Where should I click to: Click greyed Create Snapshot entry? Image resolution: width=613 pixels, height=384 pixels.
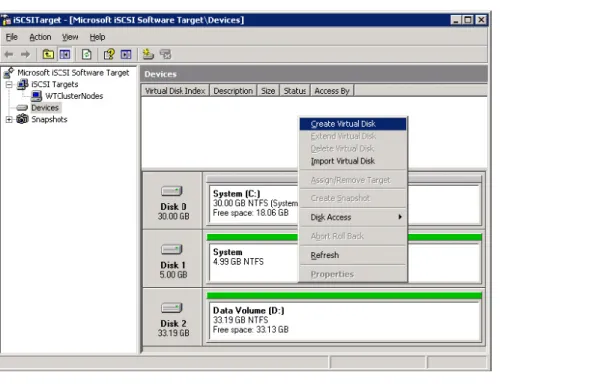point(353,198)
